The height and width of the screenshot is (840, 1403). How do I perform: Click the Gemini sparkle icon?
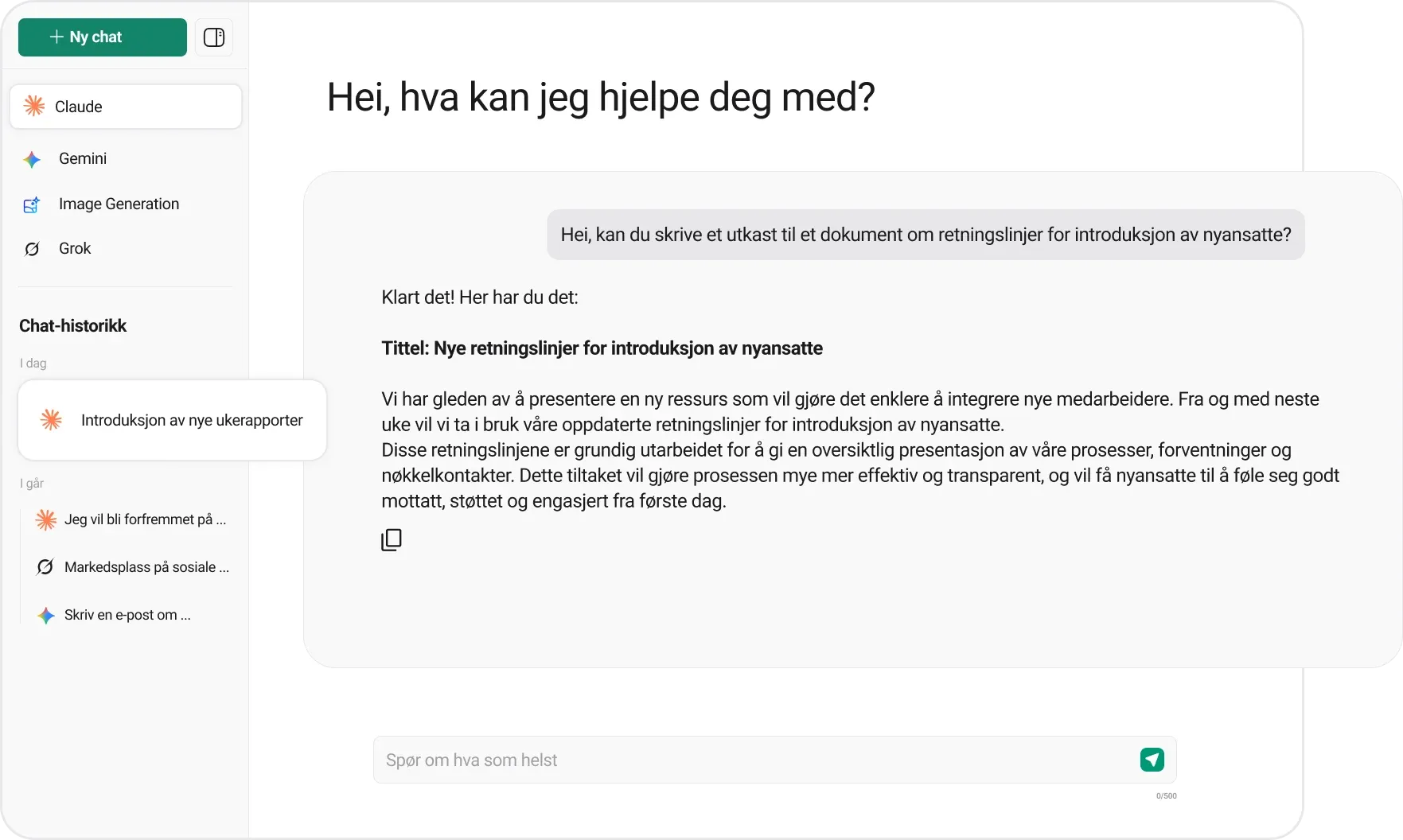coord(32,160)
